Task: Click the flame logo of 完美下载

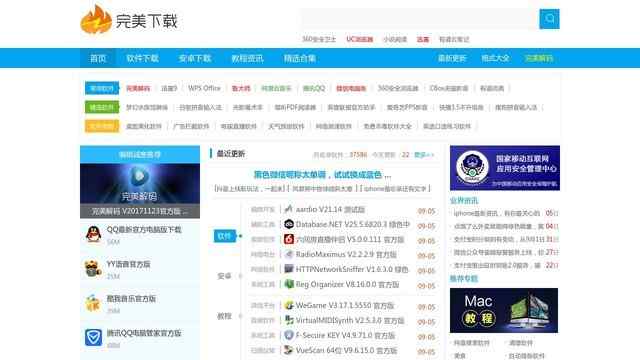Action: click(x=96, y=19)
